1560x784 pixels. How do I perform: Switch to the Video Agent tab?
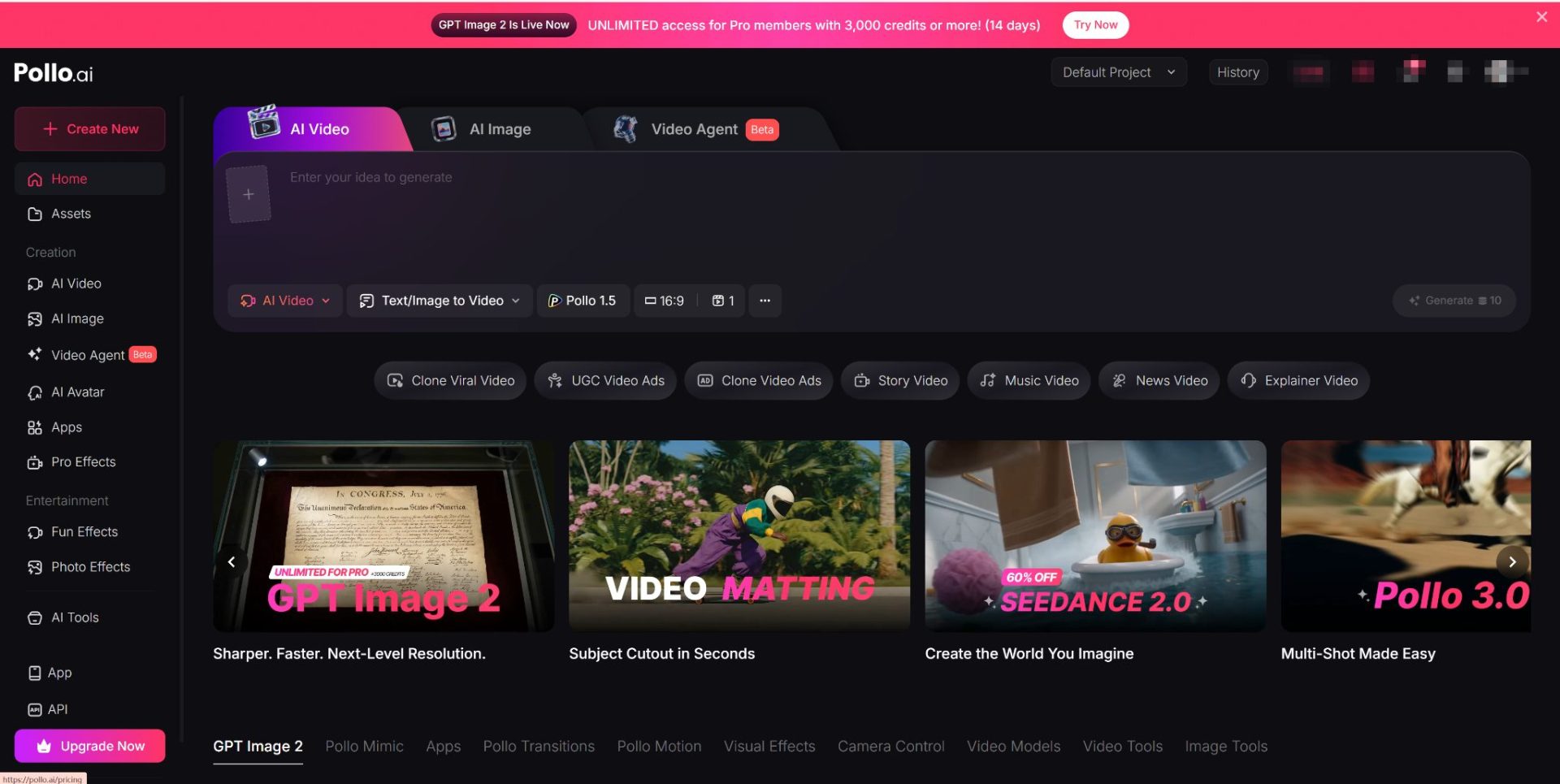click(x=694, y=129)
